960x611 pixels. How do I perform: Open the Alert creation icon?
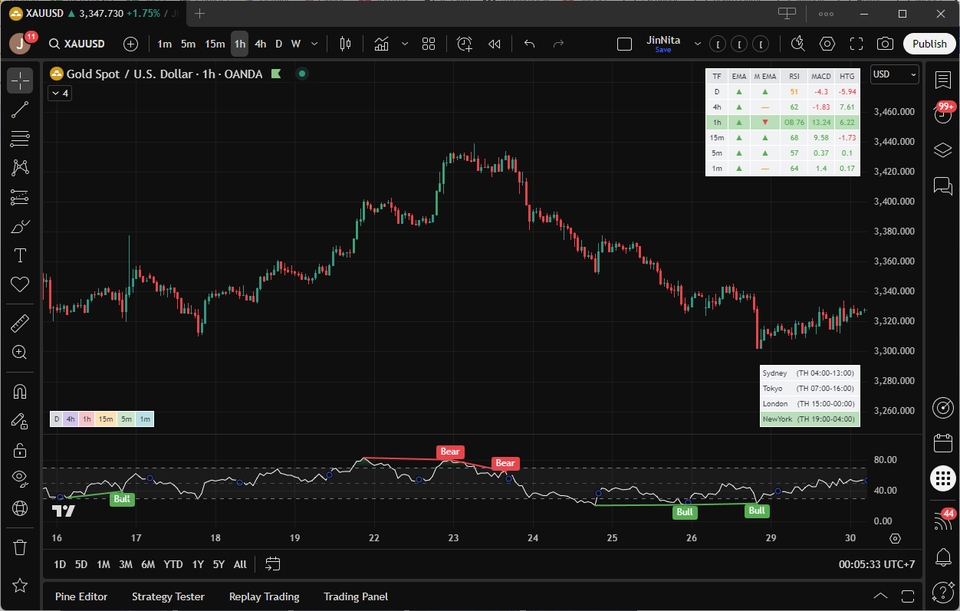[464, 44]
